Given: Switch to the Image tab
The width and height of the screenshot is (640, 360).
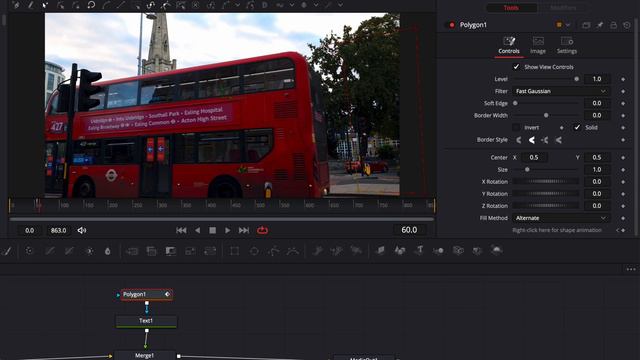Looking at the screenshot, I should click(538, 46).
